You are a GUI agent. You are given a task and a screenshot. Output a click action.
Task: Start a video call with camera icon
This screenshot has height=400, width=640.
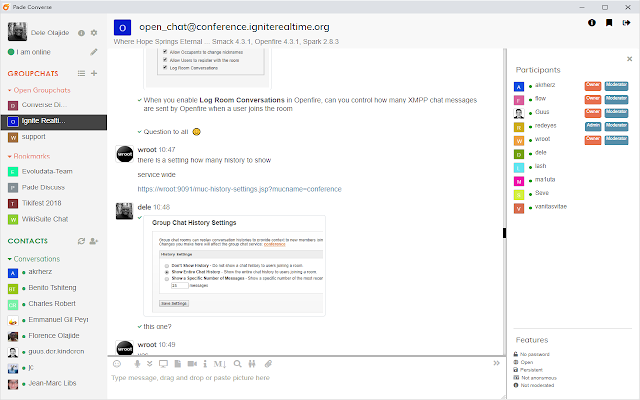click(x=192, y=364)
